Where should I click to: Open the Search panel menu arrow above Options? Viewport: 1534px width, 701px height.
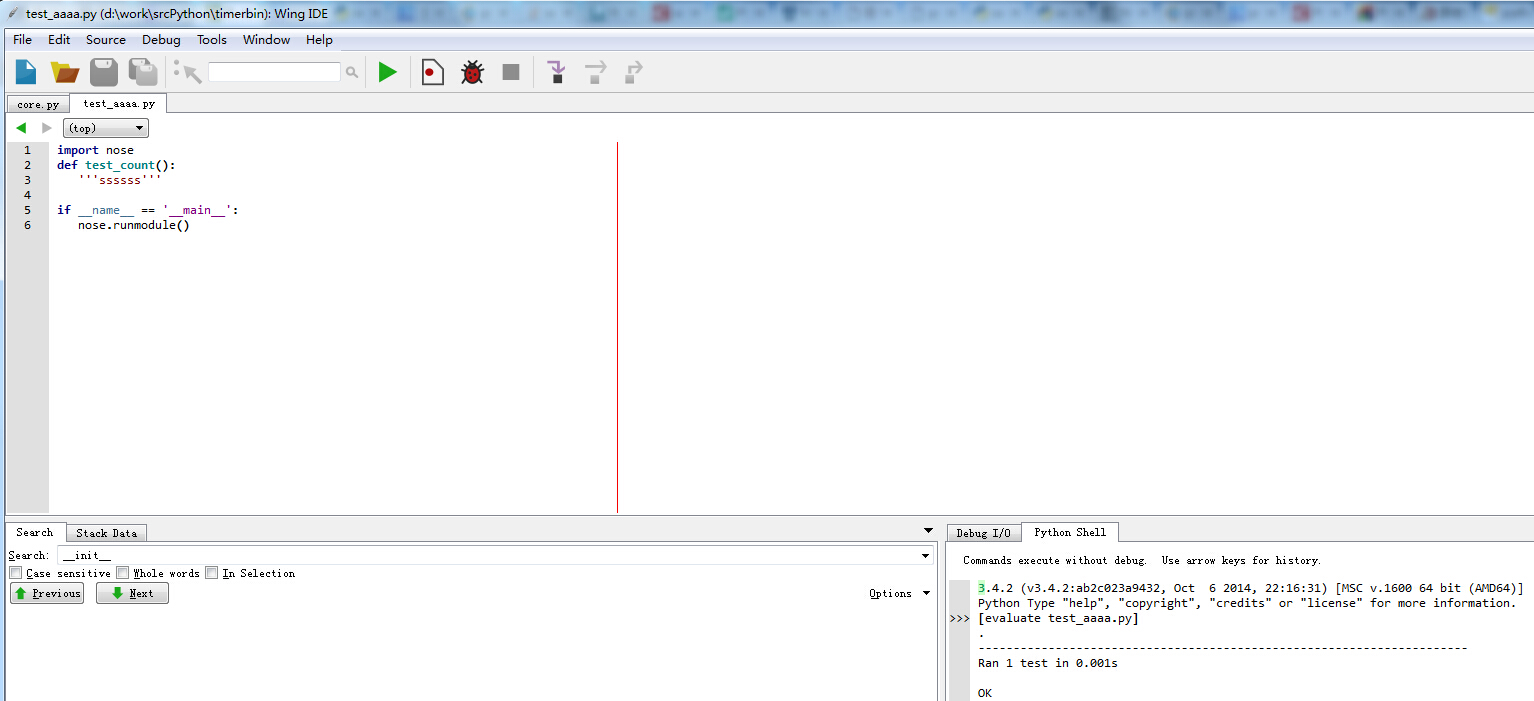point(928,531)
